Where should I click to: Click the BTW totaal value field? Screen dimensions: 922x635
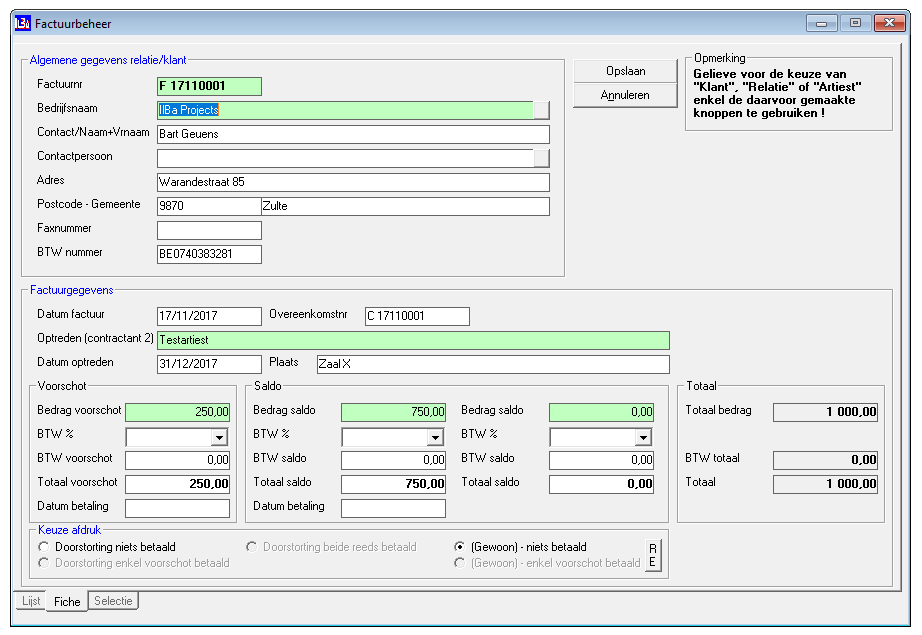point(826,460)
